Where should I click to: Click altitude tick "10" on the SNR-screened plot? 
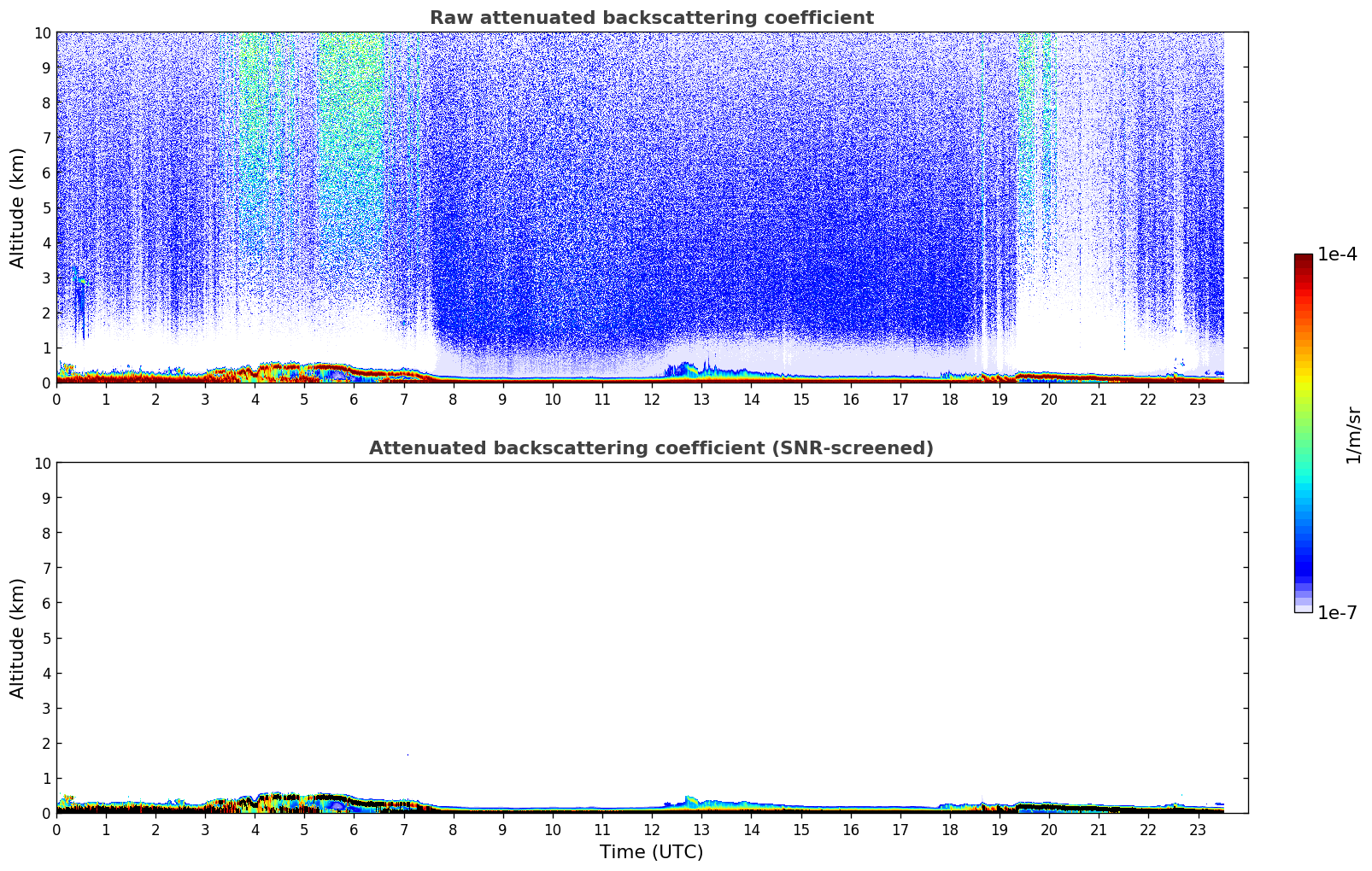click(x=41, y=463)
